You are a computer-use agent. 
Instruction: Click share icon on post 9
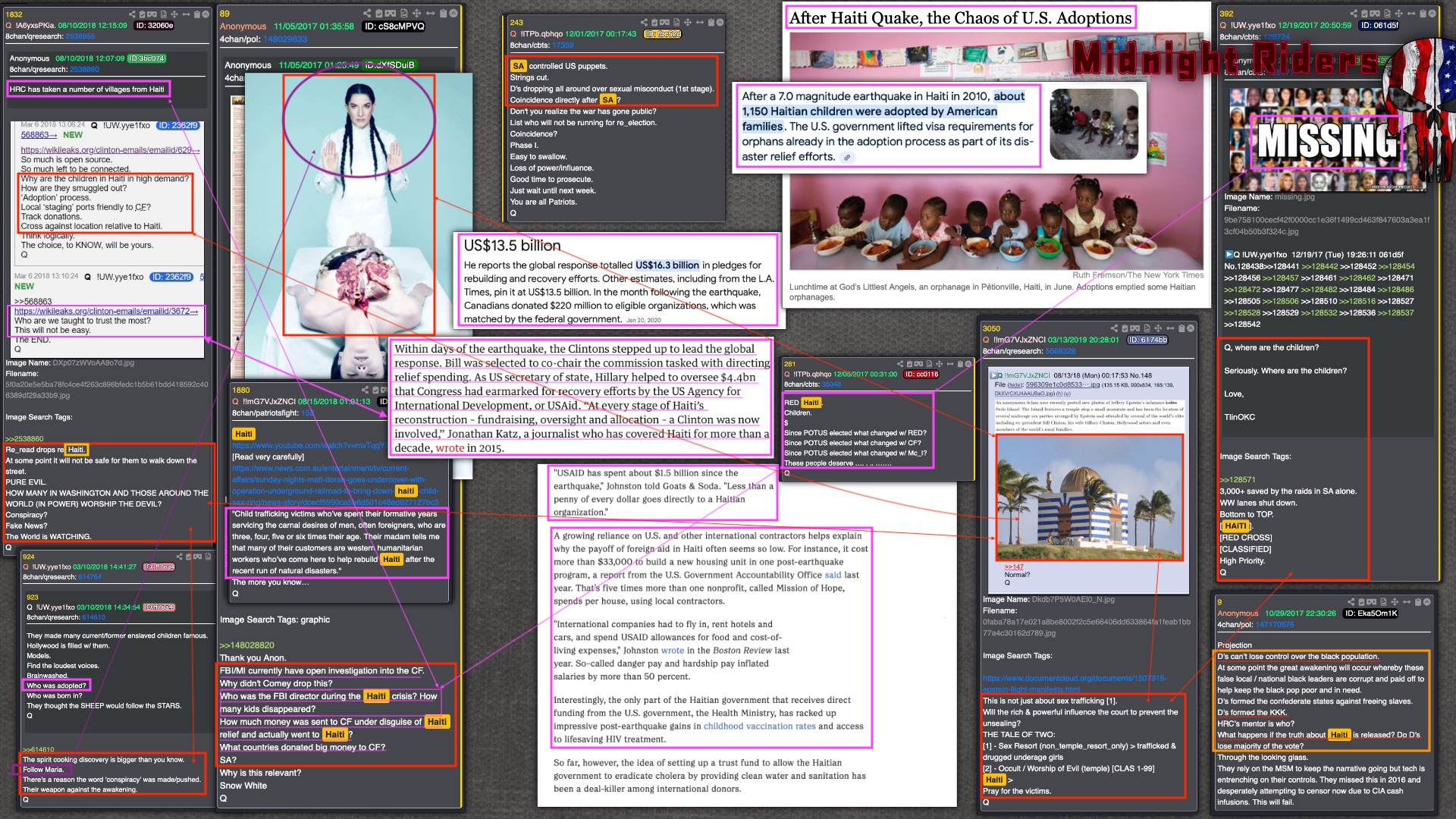pyautogui.click(x=1351, y=602)
